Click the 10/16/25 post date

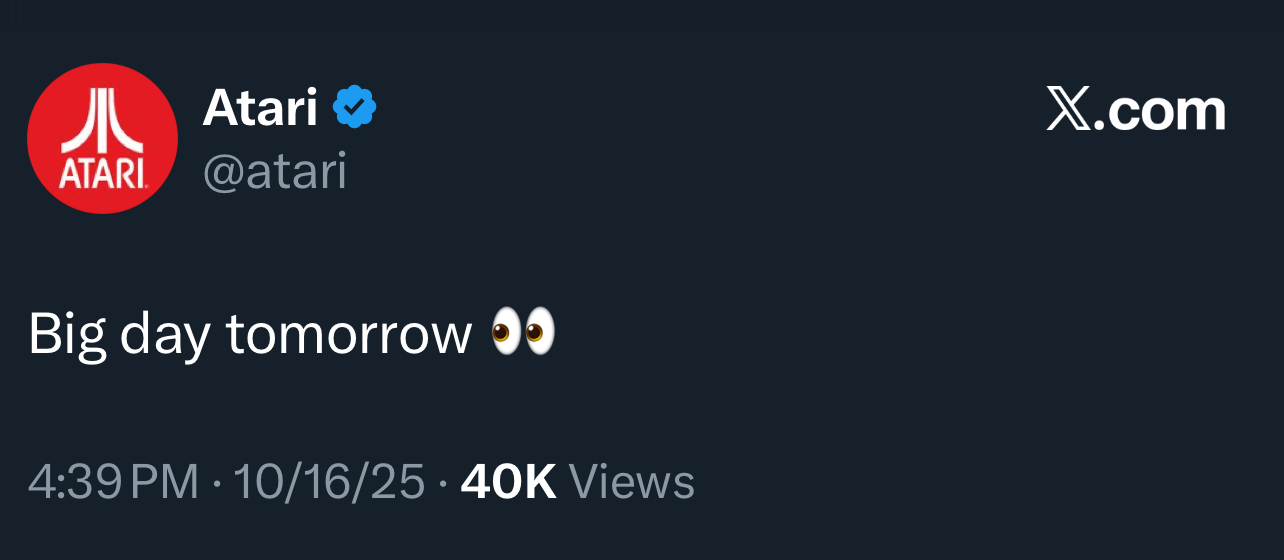pos(329,482)
